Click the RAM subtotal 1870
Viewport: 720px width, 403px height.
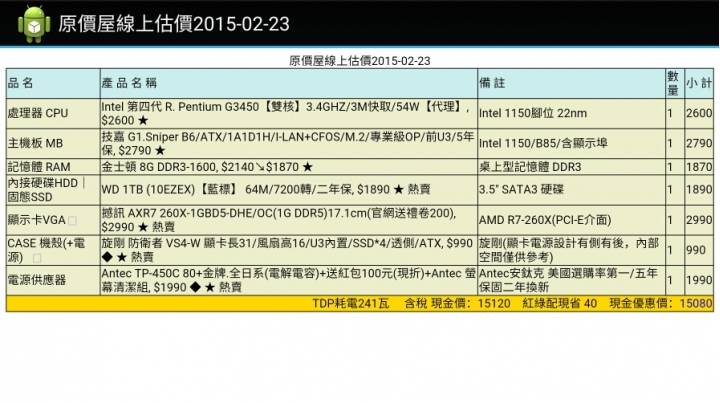tap(699, 167)
